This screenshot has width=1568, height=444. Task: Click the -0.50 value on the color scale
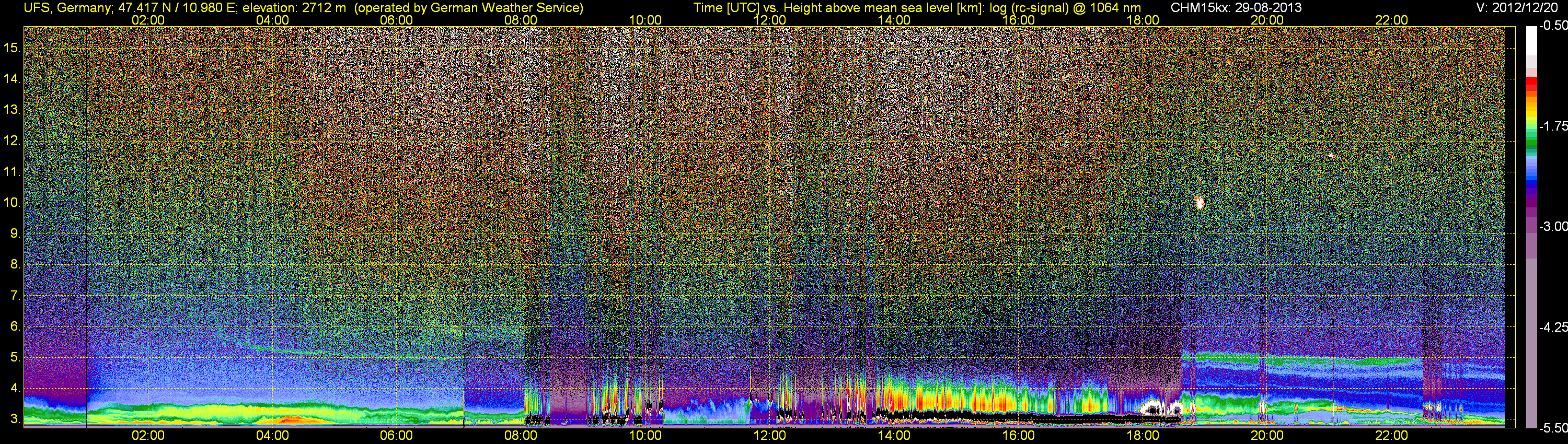[1553, 26]
